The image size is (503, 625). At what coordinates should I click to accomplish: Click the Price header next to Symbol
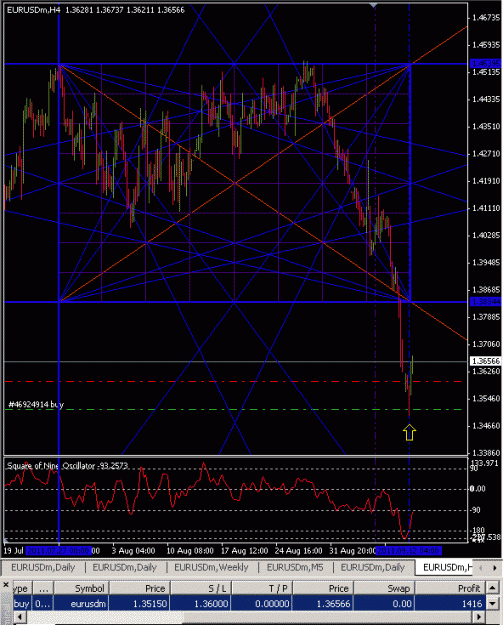pyautogui.click(x=140, y=588)
